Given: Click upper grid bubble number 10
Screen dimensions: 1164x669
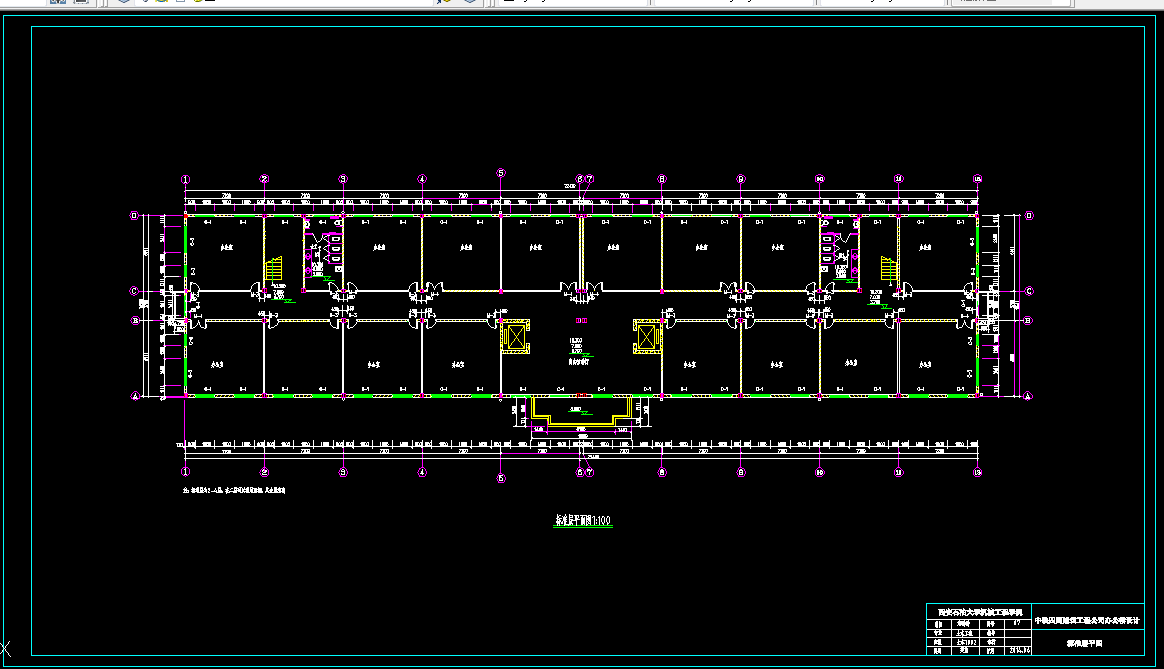Looking at the screenshot, I should click(x=820, y=179).
